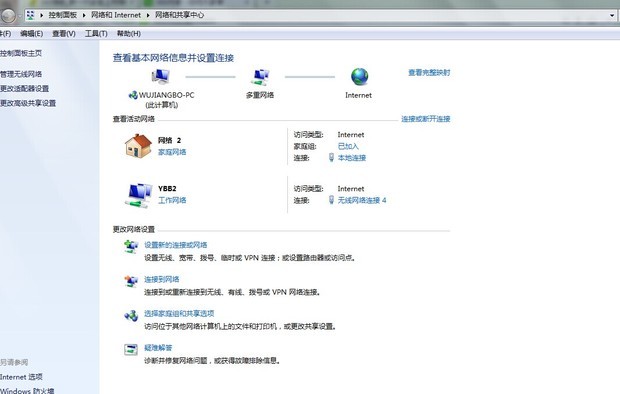
Task: Open the address bar dropdown arrow
Action: [612, 15]
